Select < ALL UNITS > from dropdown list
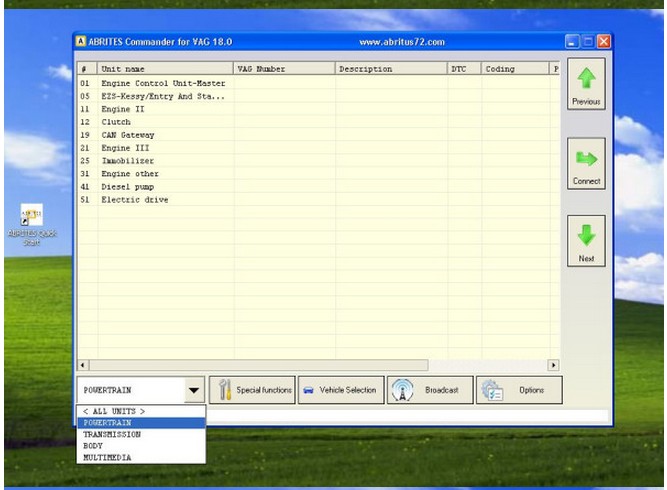The image size is (667, 490). tap(114, 411)
